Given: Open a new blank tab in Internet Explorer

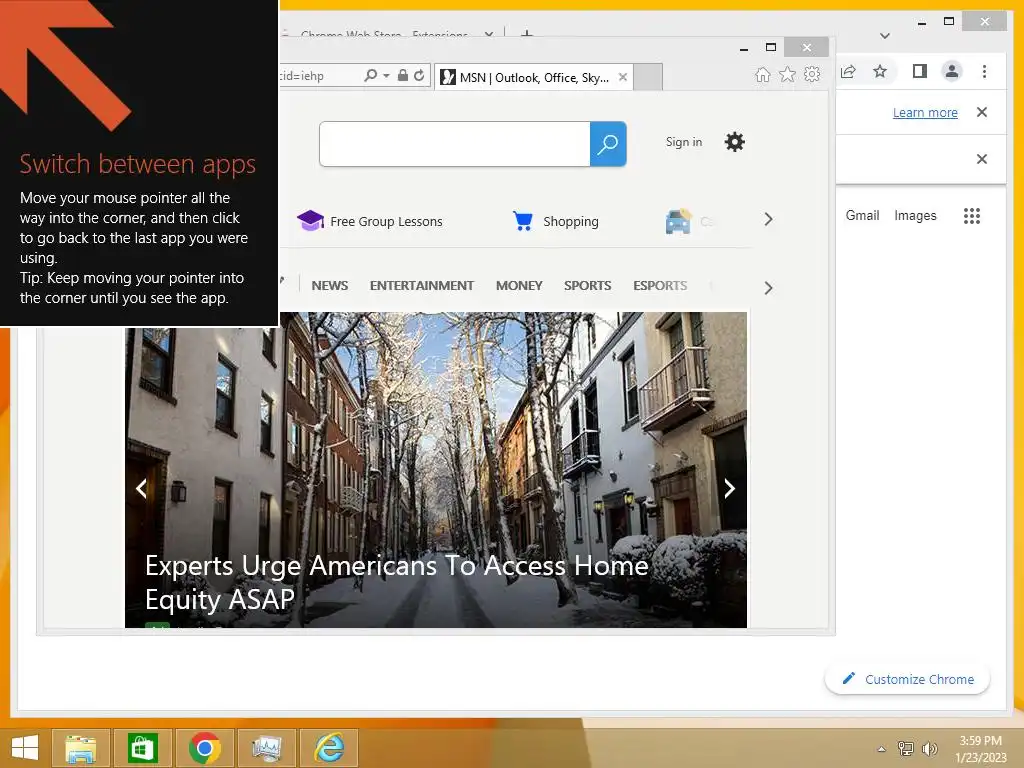Looking at the screenshot, I should click(x=648, y=77).
